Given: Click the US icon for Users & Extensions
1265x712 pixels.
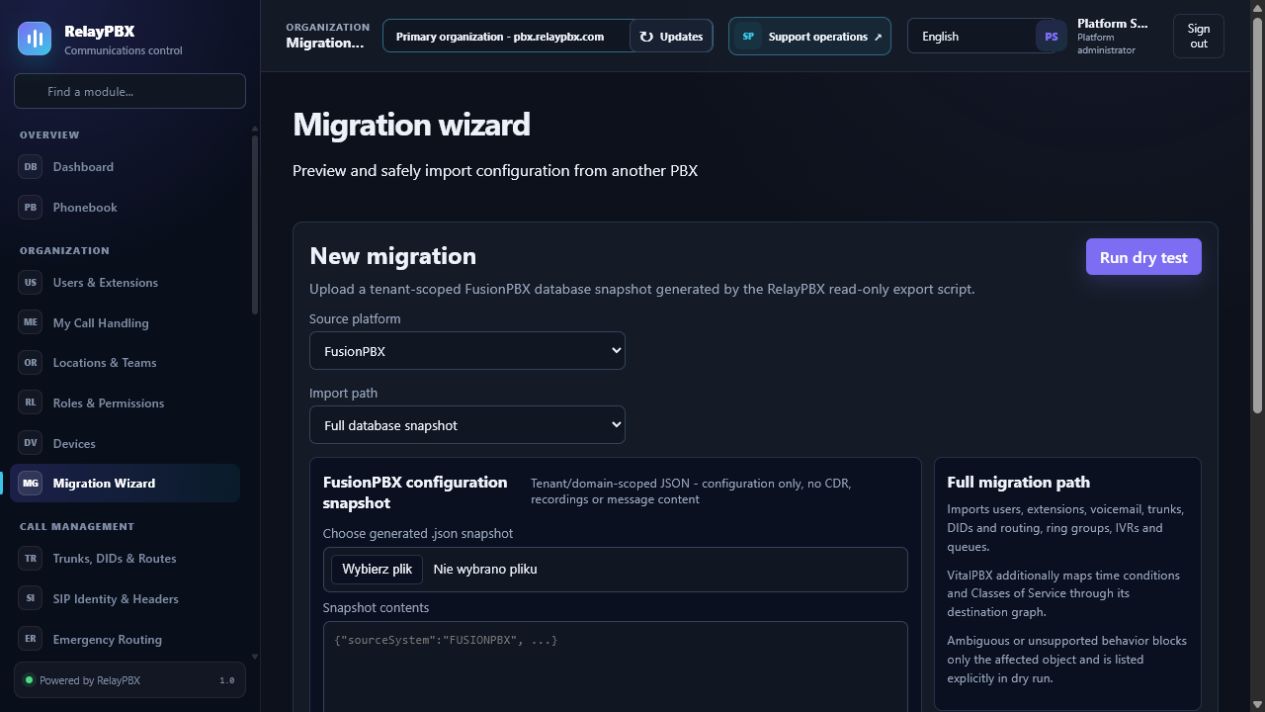Looking at the screenshot, I should [x=30, y=283].
